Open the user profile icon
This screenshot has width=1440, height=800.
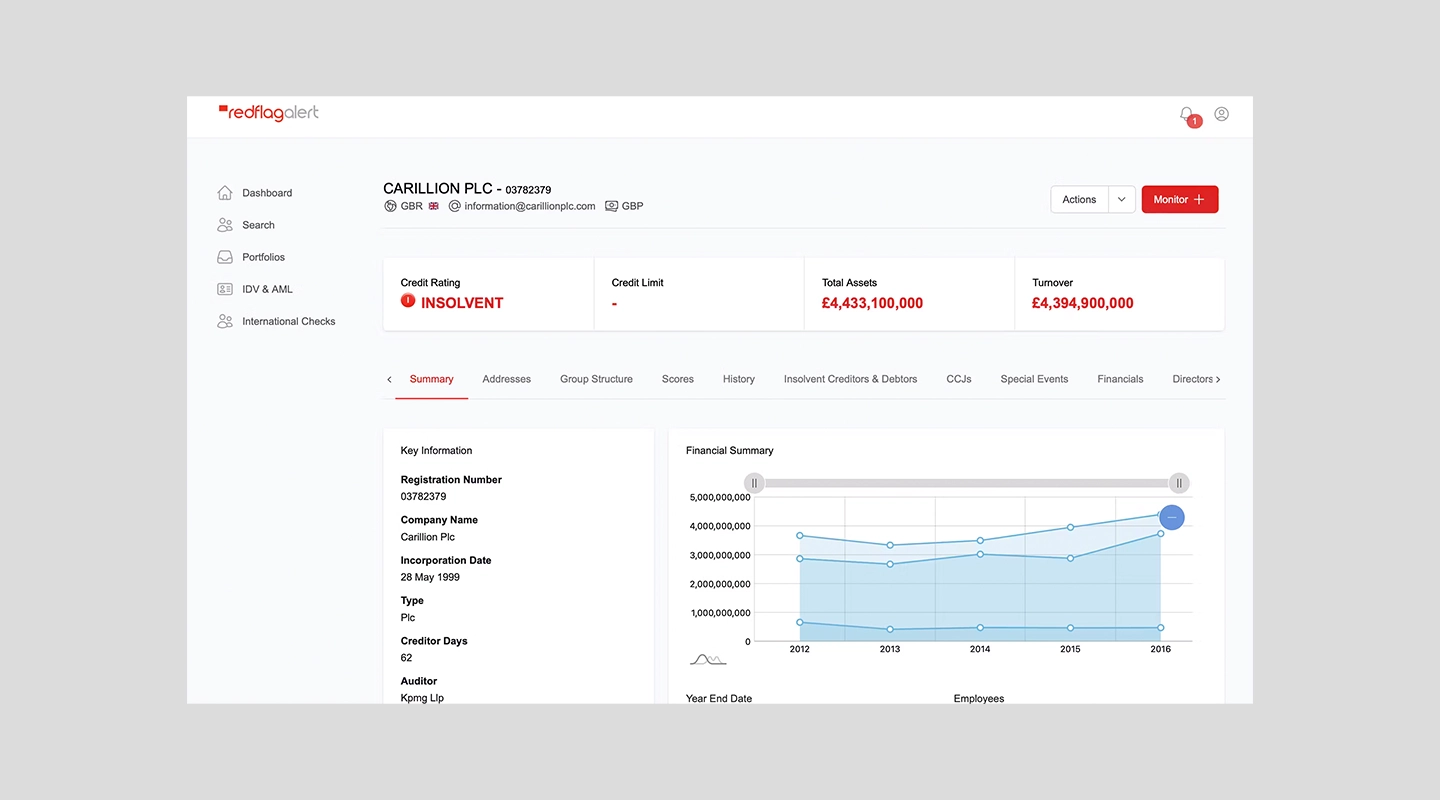pos(1221,114)
